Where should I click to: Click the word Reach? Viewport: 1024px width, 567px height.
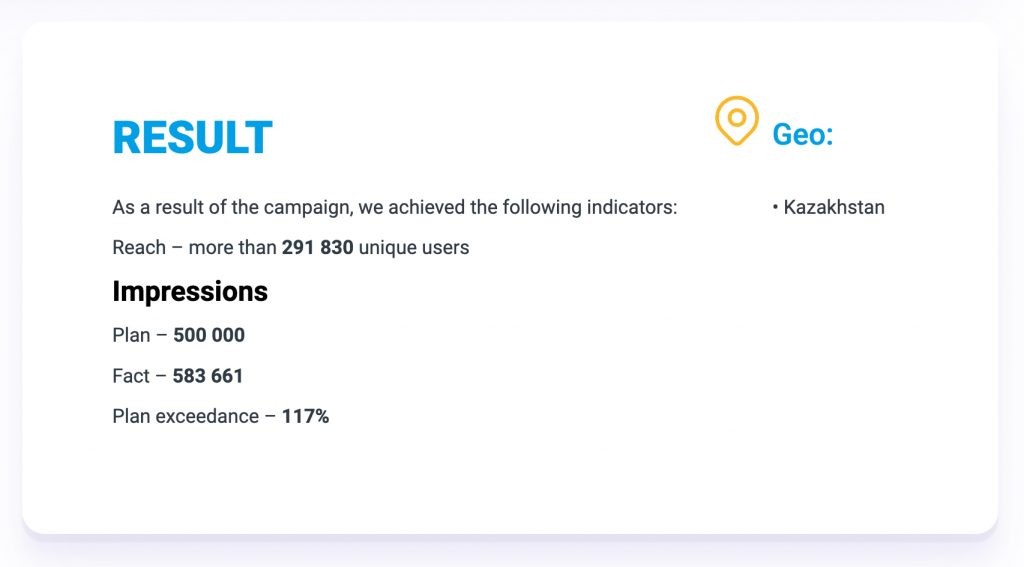coord(139,248)
